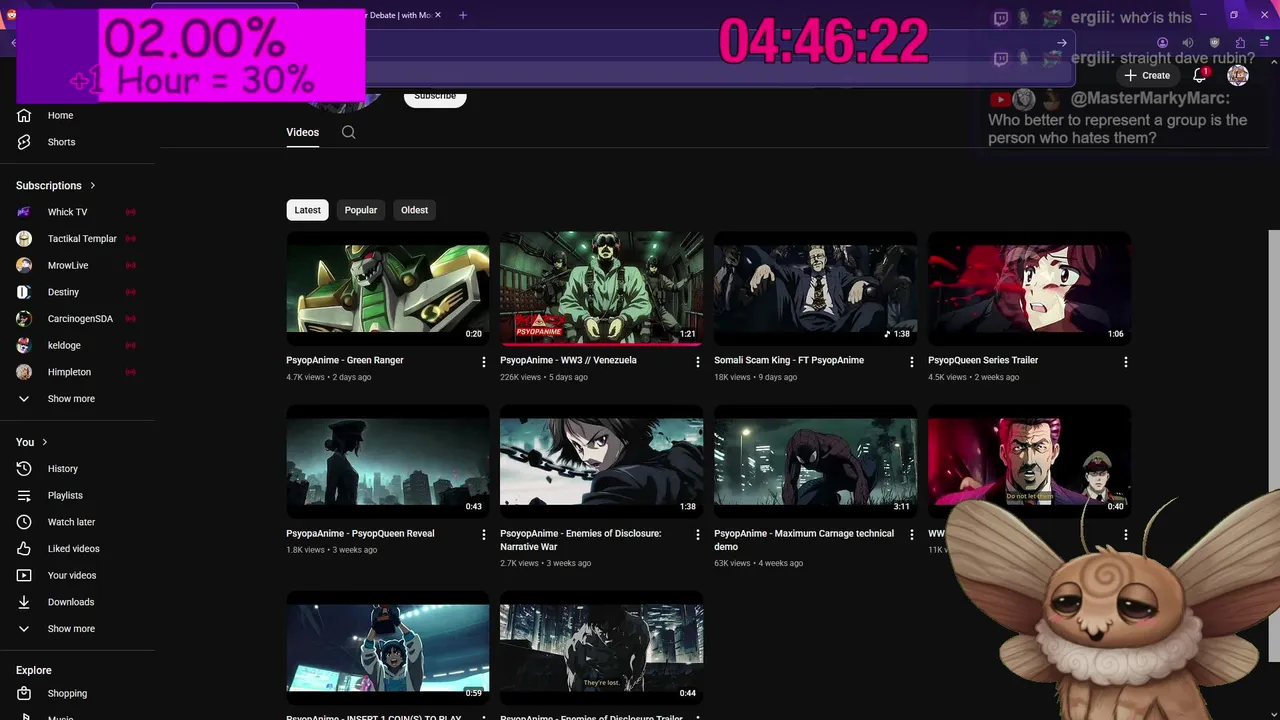Play the PsyopQueen Reveal thumbnail
The image size is (1280, 720).
[388, 461]
